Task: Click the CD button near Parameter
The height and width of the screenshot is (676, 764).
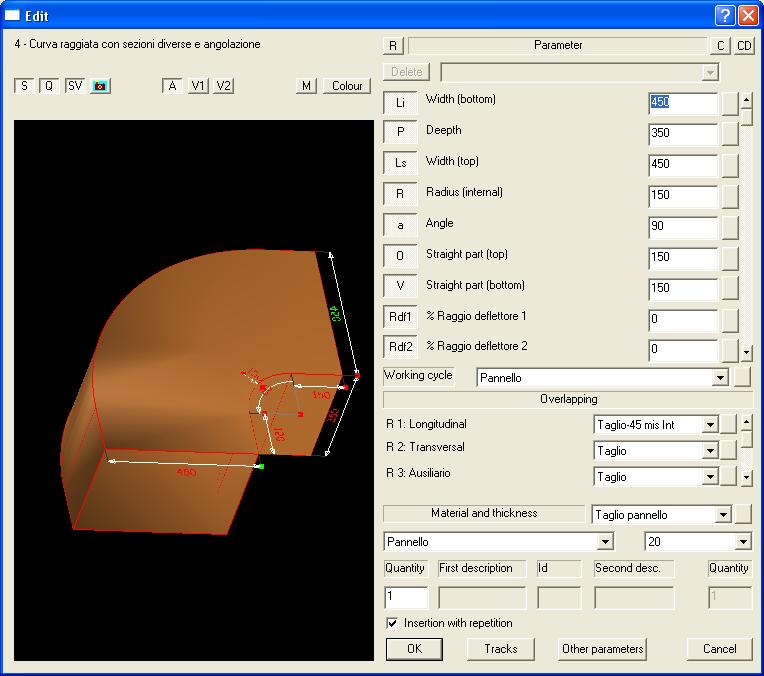Action: (745, 46)
